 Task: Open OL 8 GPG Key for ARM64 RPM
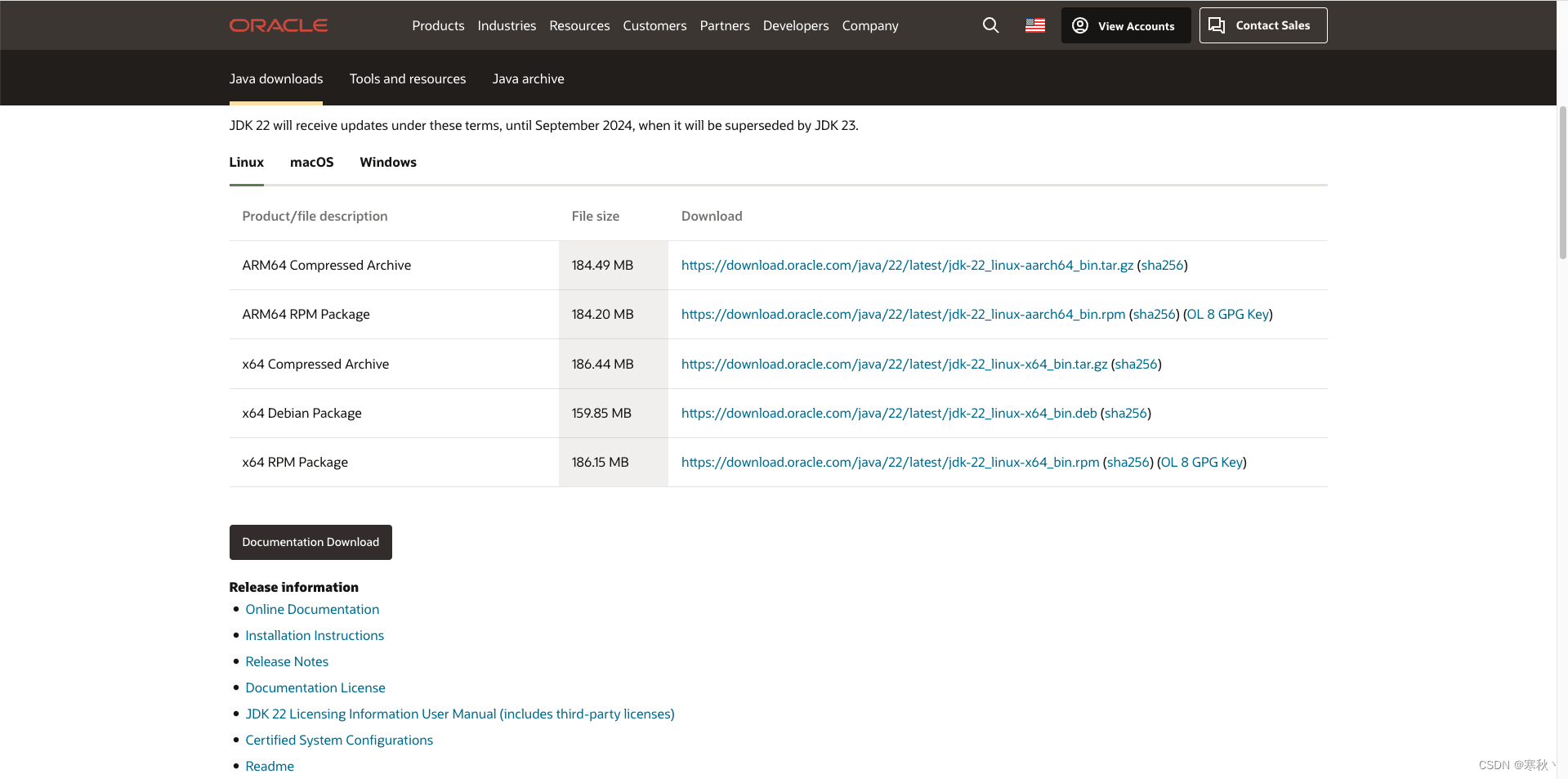point(1228,314)
